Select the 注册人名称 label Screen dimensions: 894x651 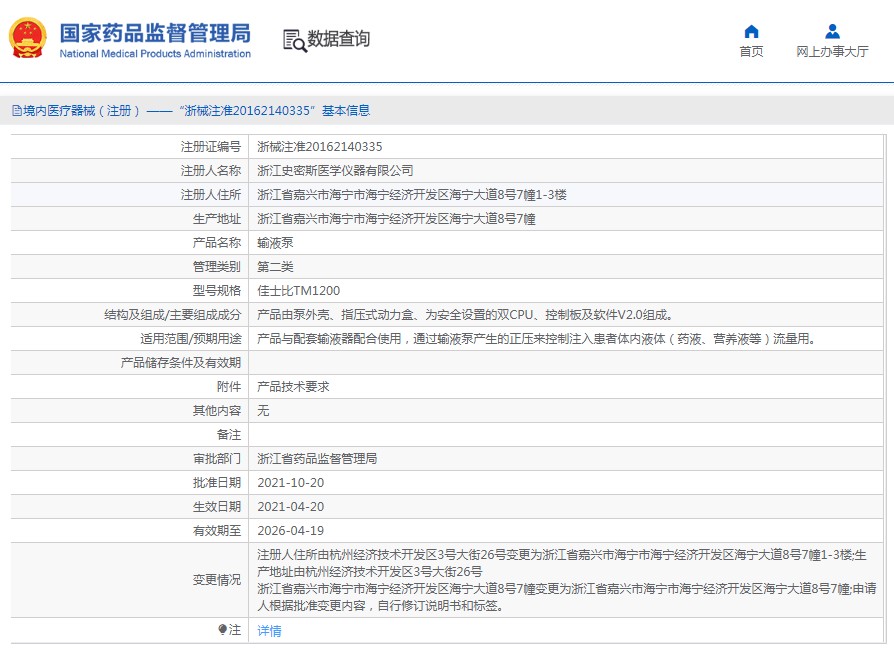(x=211, y=170)
